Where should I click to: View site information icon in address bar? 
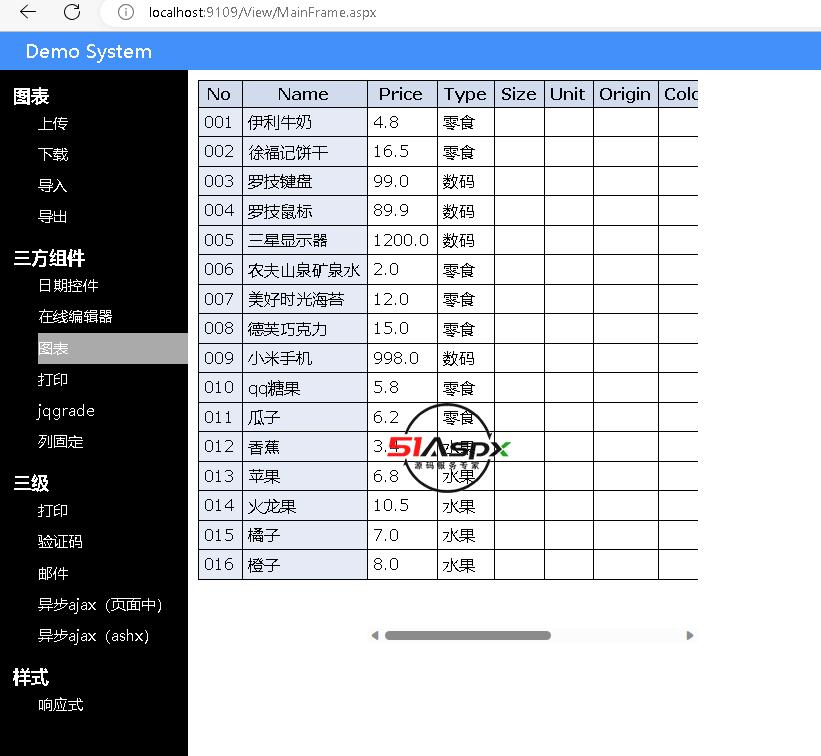[126, 12]
